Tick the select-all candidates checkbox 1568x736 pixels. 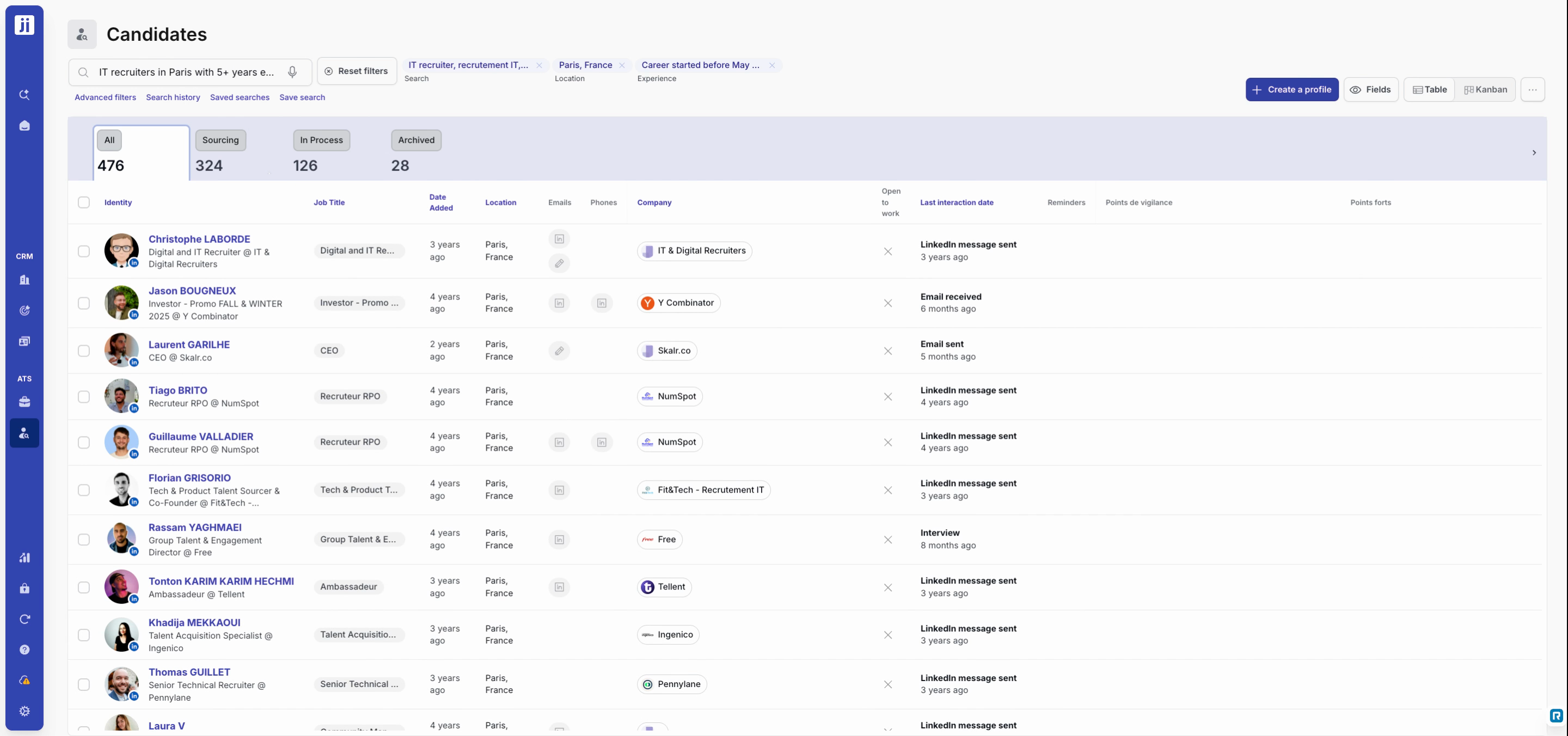click(x=83, y=202)
